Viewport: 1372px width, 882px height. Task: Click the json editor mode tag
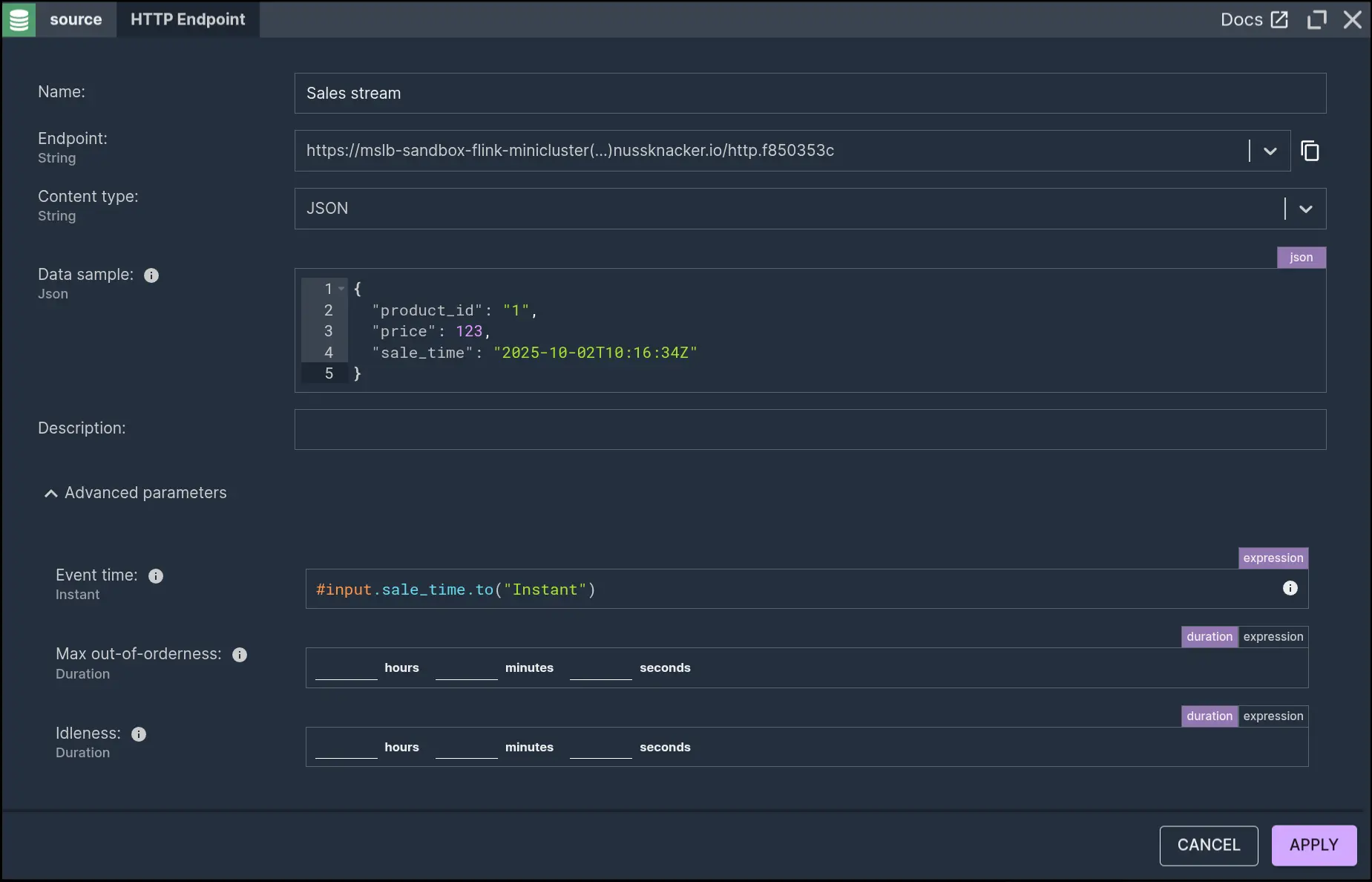(1302, 258)
